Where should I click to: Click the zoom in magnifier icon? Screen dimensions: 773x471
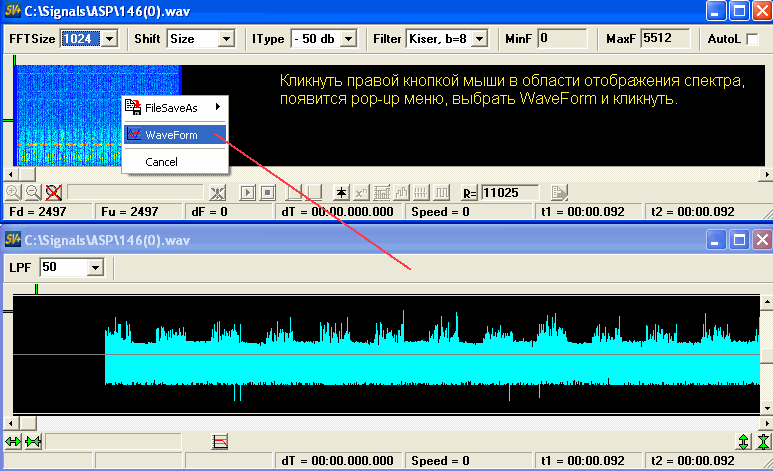[13, 192]
